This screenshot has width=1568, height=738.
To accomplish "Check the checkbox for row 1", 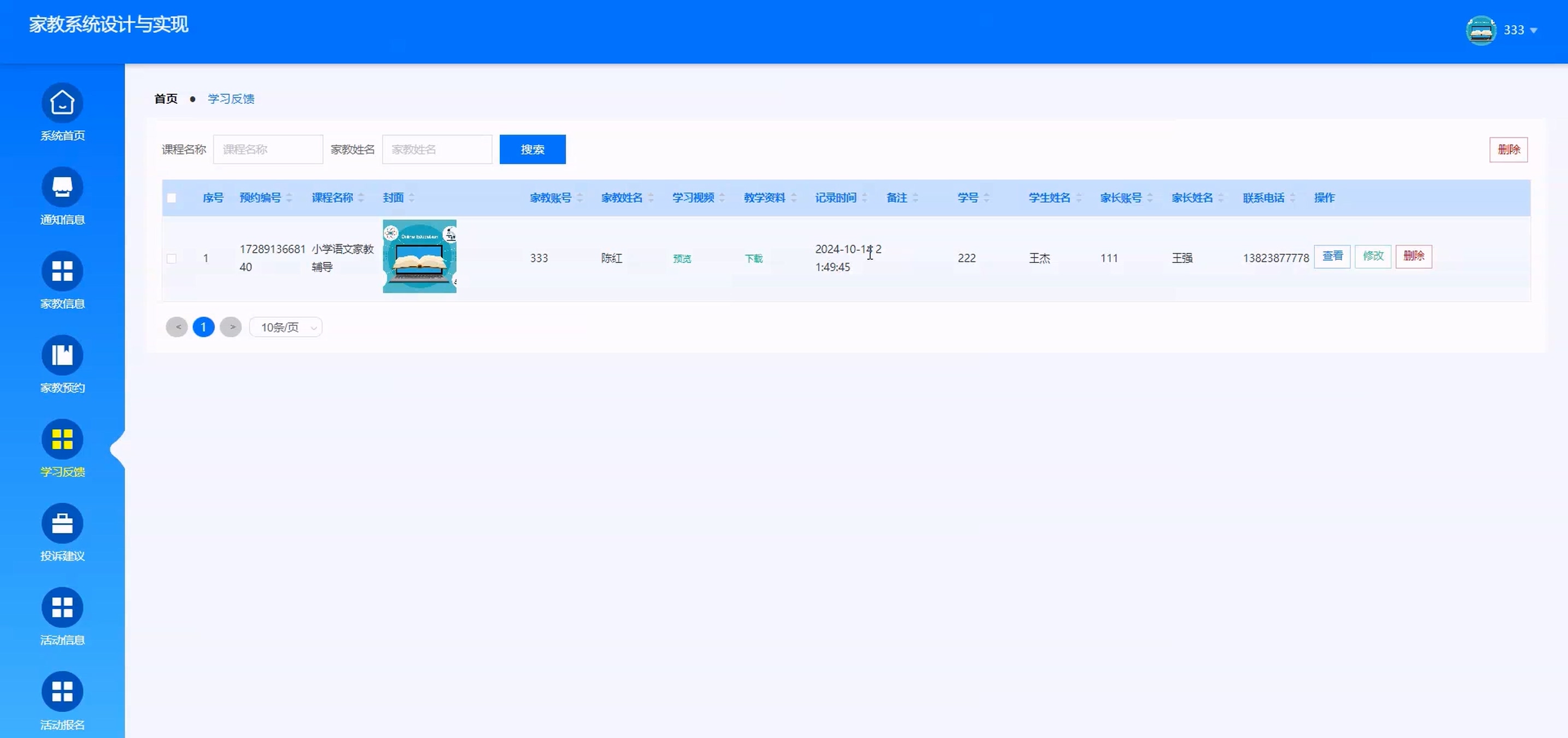I will [172, 258].
